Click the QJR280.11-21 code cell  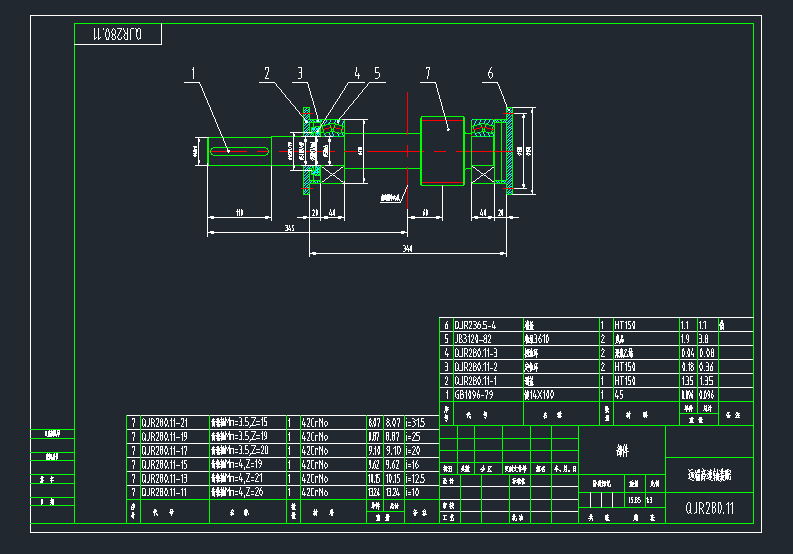pyautogui.click(x=174, y=422)
